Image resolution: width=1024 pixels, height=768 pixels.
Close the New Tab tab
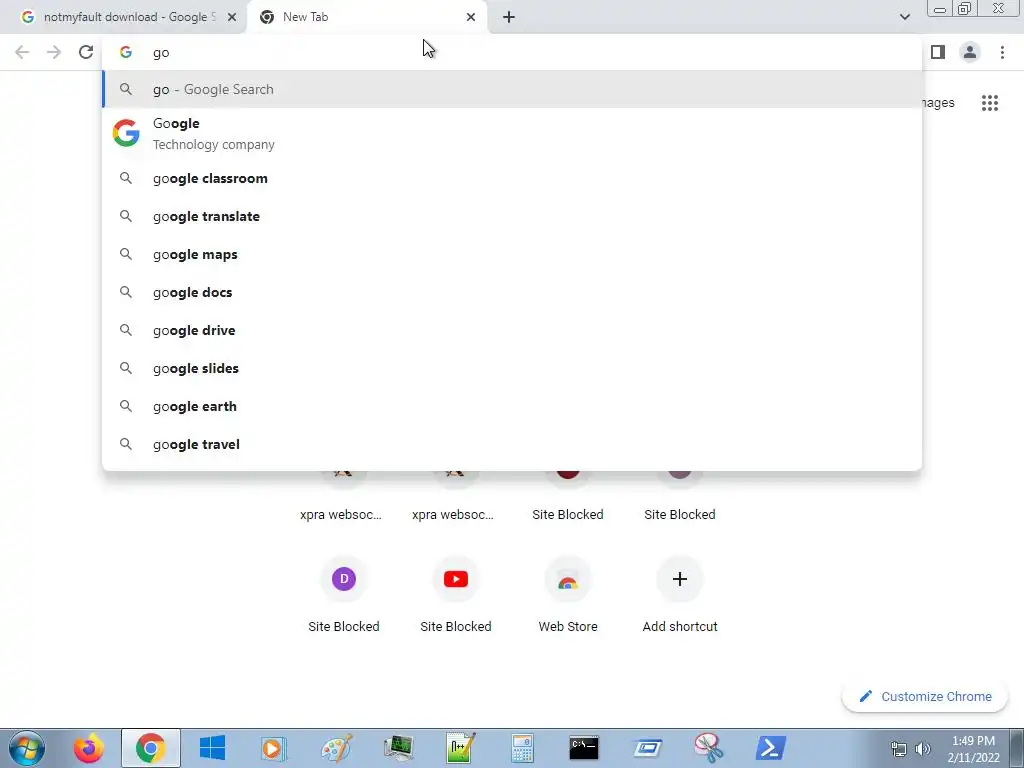click(x=471, y=17)
